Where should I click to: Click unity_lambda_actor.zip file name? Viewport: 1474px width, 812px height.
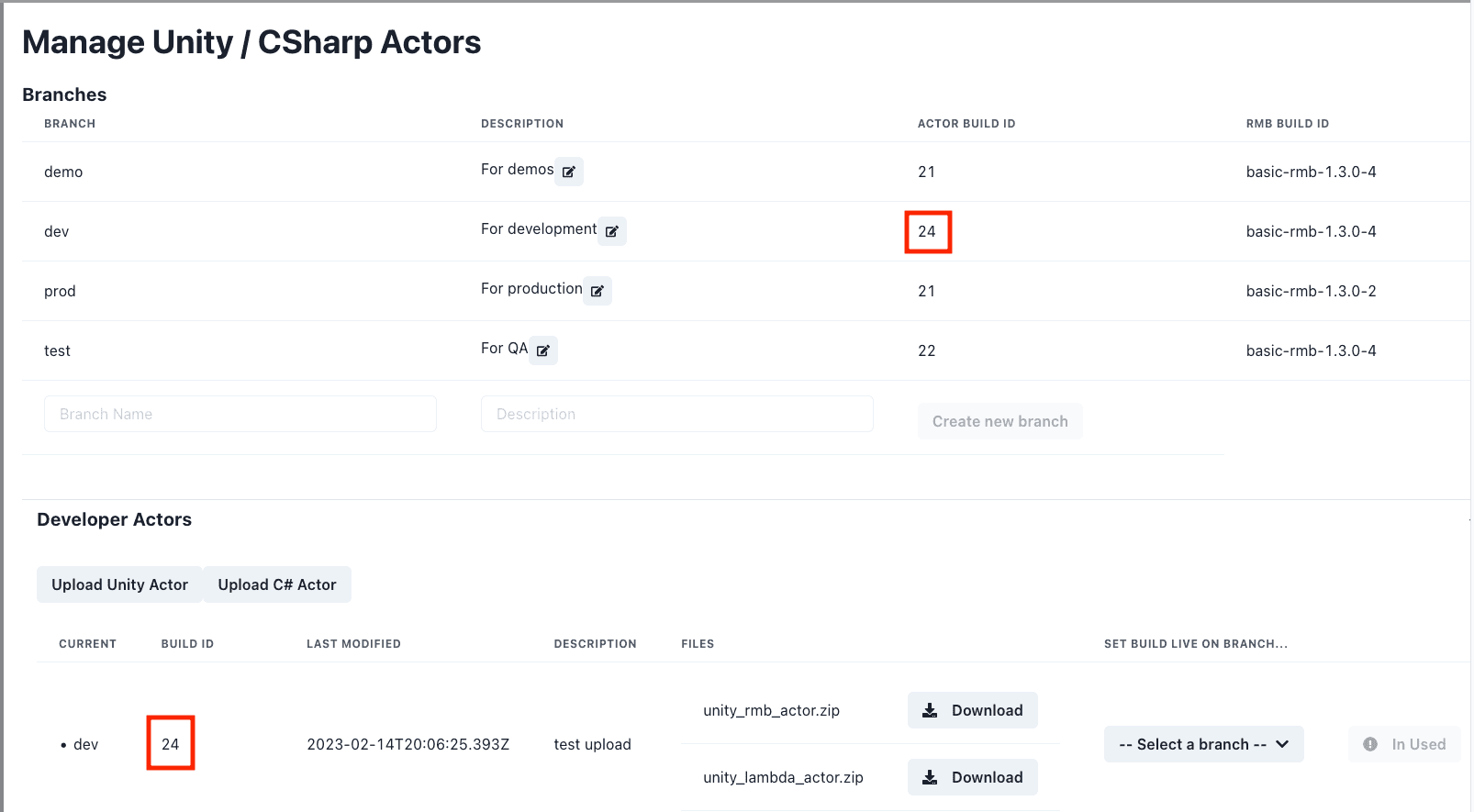point(784,777)
